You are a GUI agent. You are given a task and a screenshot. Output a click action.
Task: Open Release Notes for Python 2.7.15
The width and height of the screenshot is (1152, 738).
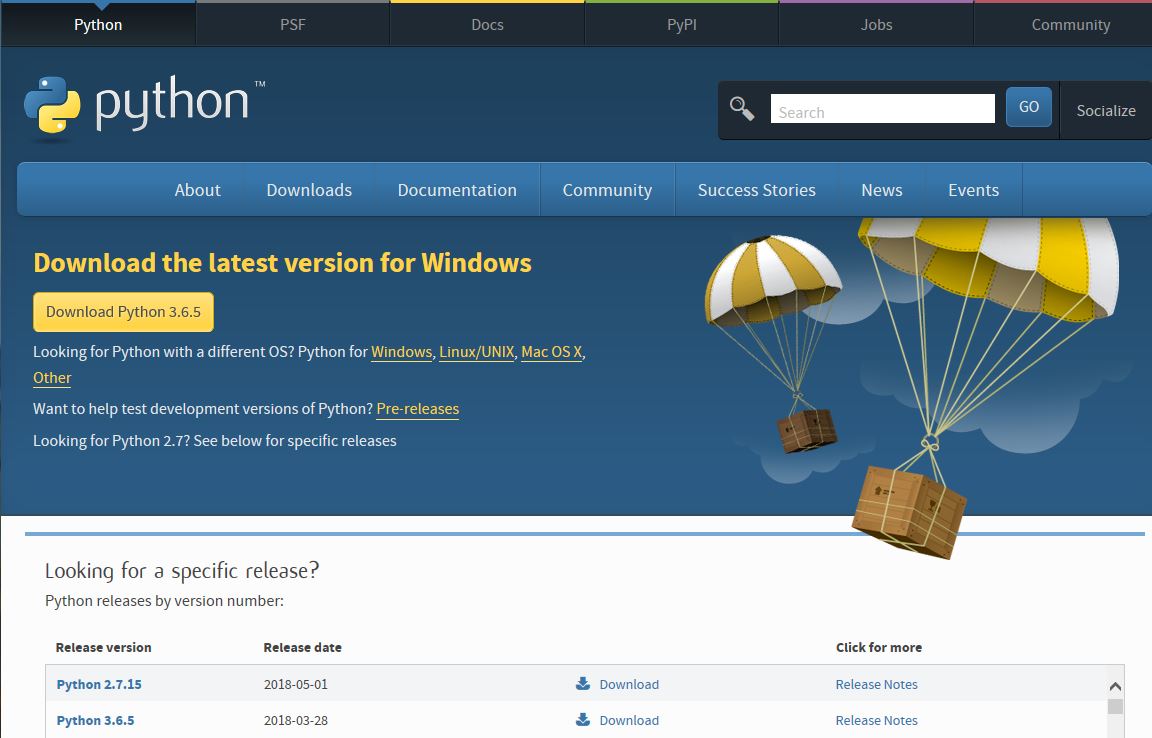pos(876,684)
